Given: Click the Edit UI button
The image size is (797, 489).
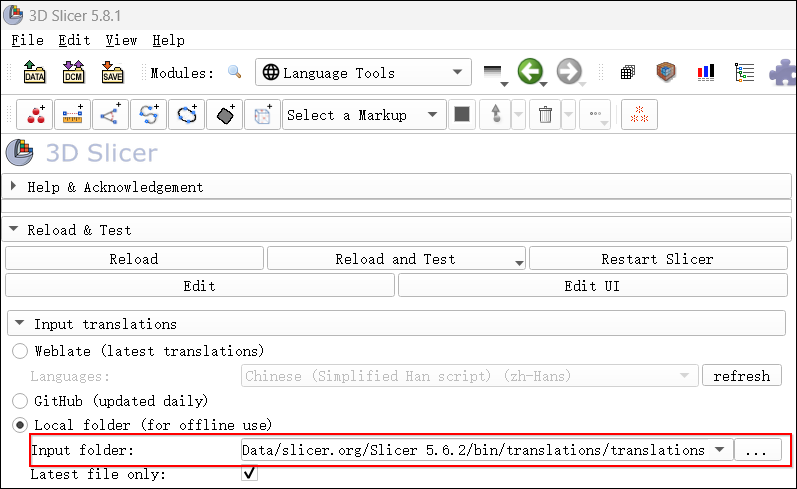Looking at the screenshot, I should click(596, 286).
